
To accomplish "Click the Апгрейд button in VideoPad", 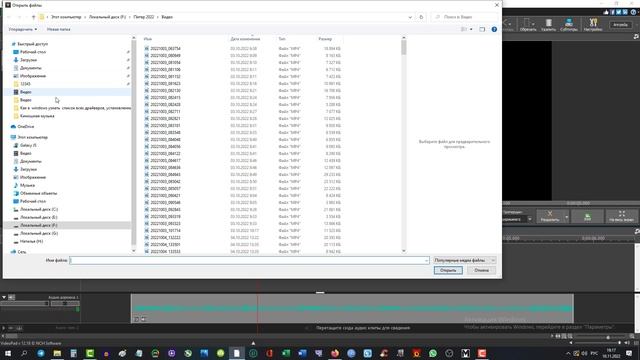I will click(x=620, y=25).
